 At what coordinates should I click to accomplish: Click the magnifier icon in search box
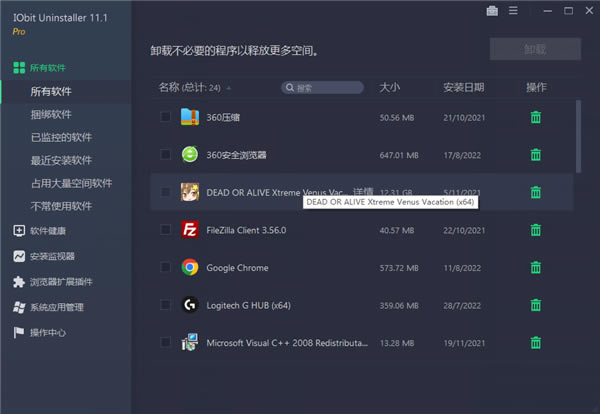(290, 88)
